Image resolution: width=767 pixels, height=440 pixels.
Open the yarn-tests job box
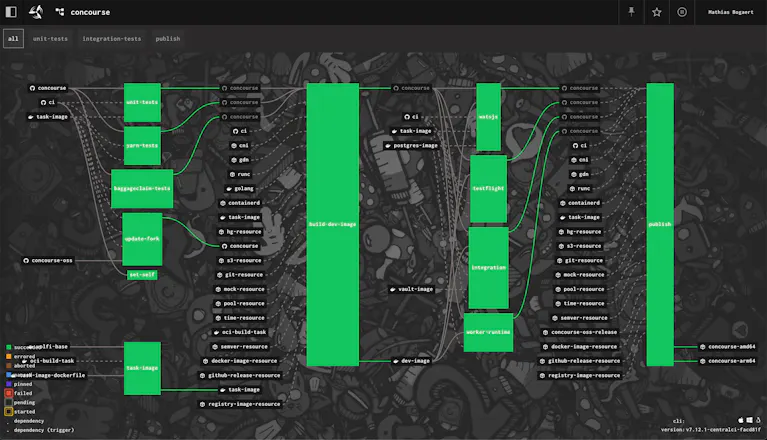[142, 146]
